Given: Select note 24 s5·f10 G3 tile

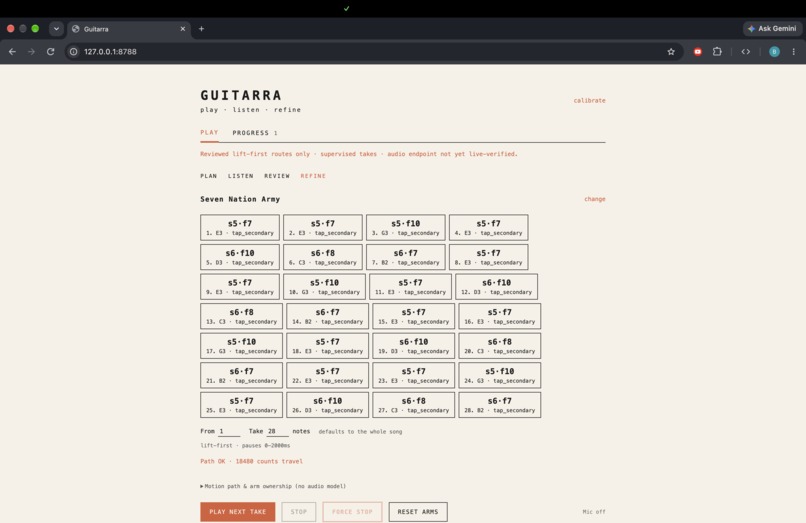Looking at the screenshot, I should pyautogui.click(x=500, y=375).
